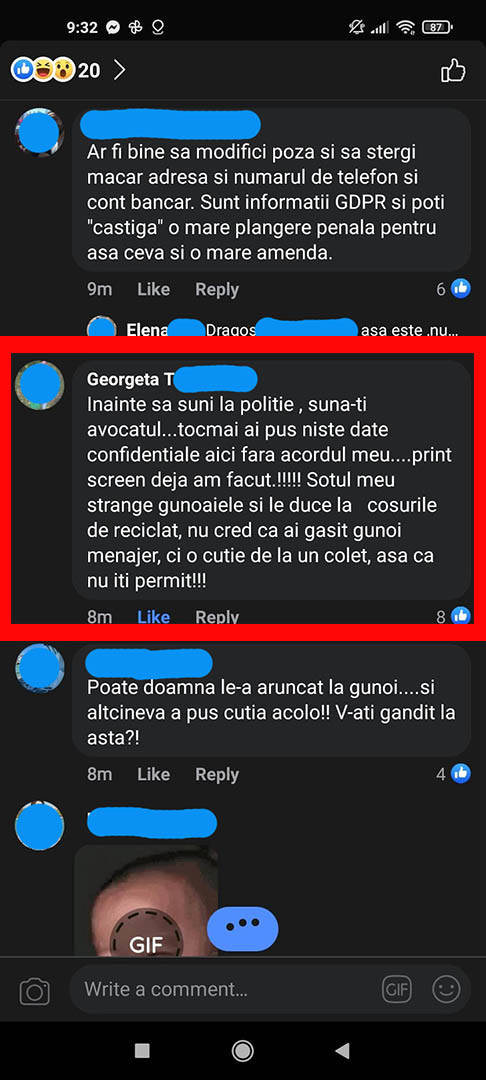Tap the Android back navigation triangle
The image size is (486, 1080).
[342, 1050]
